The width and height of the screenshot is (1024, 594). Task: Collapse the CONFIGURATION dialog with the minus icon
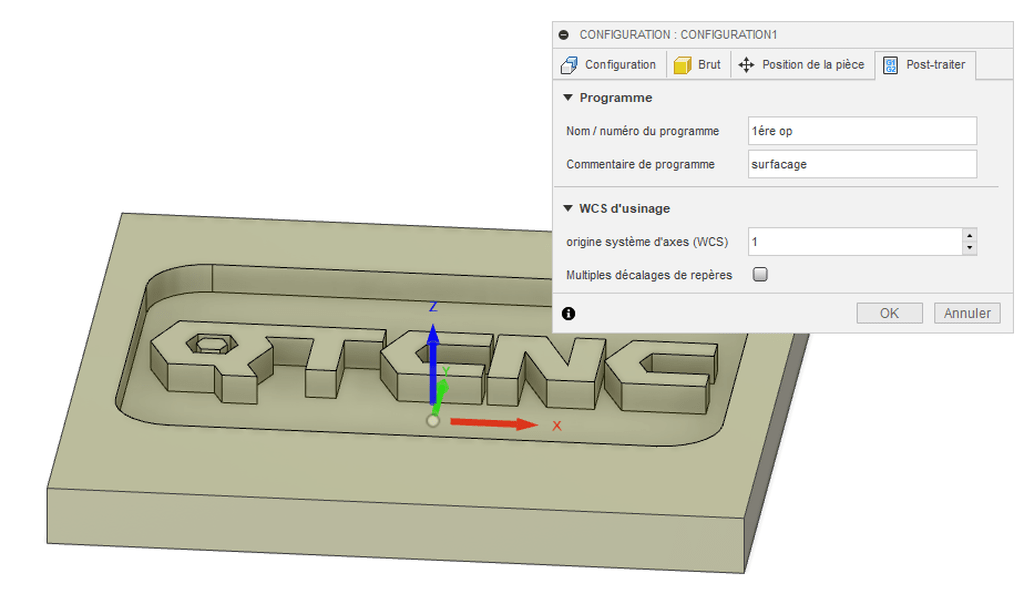coord(564,34)
